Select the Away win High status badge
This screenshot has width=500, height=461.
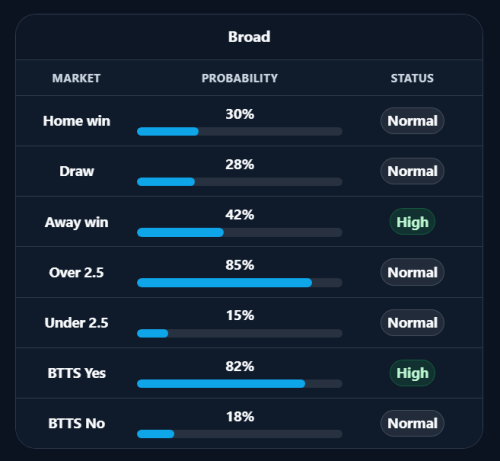(412, 222)
